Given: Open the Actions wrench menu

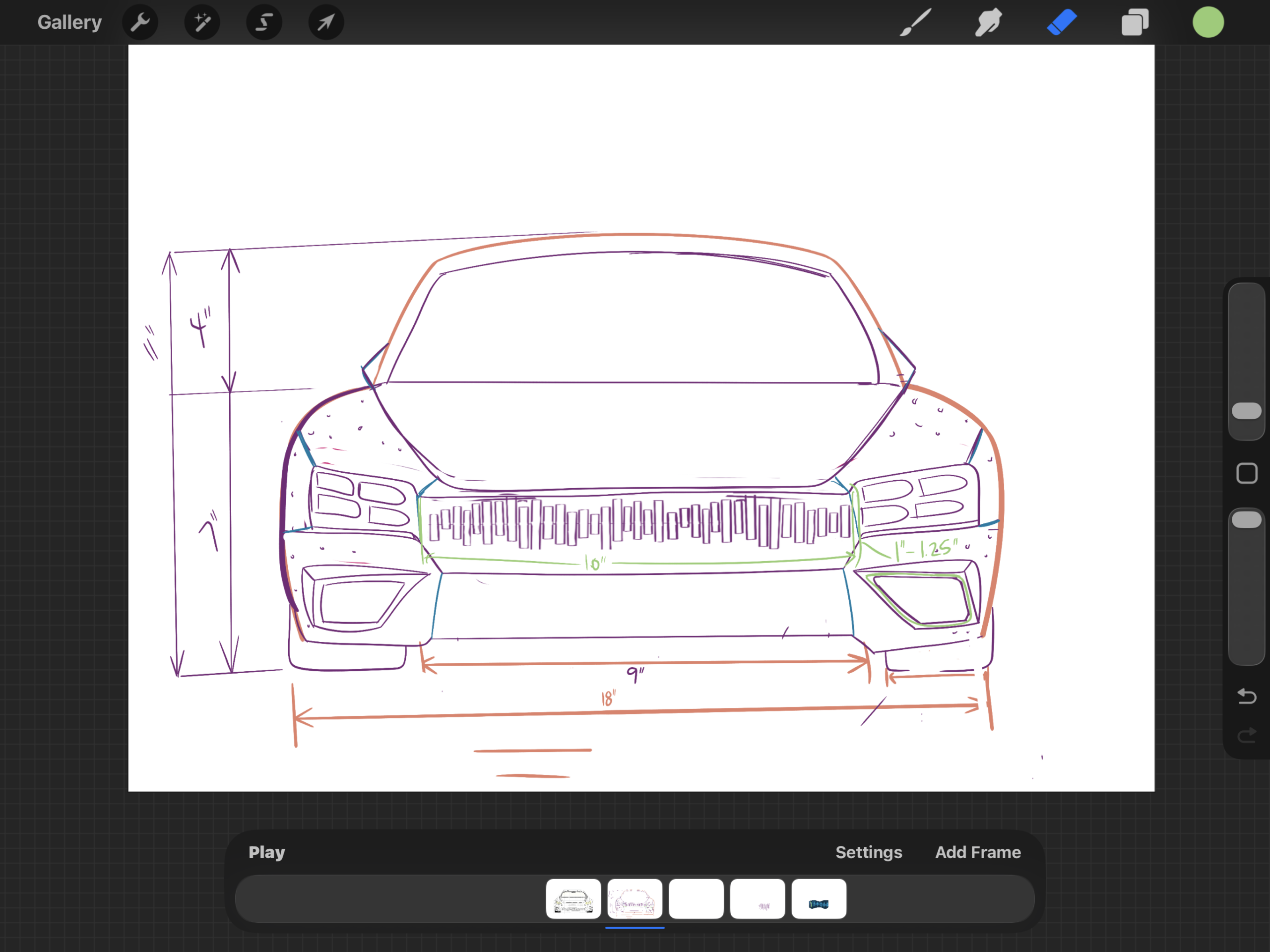Looking at the screenshot, I should pyautogui.click(x=140, y=22).
